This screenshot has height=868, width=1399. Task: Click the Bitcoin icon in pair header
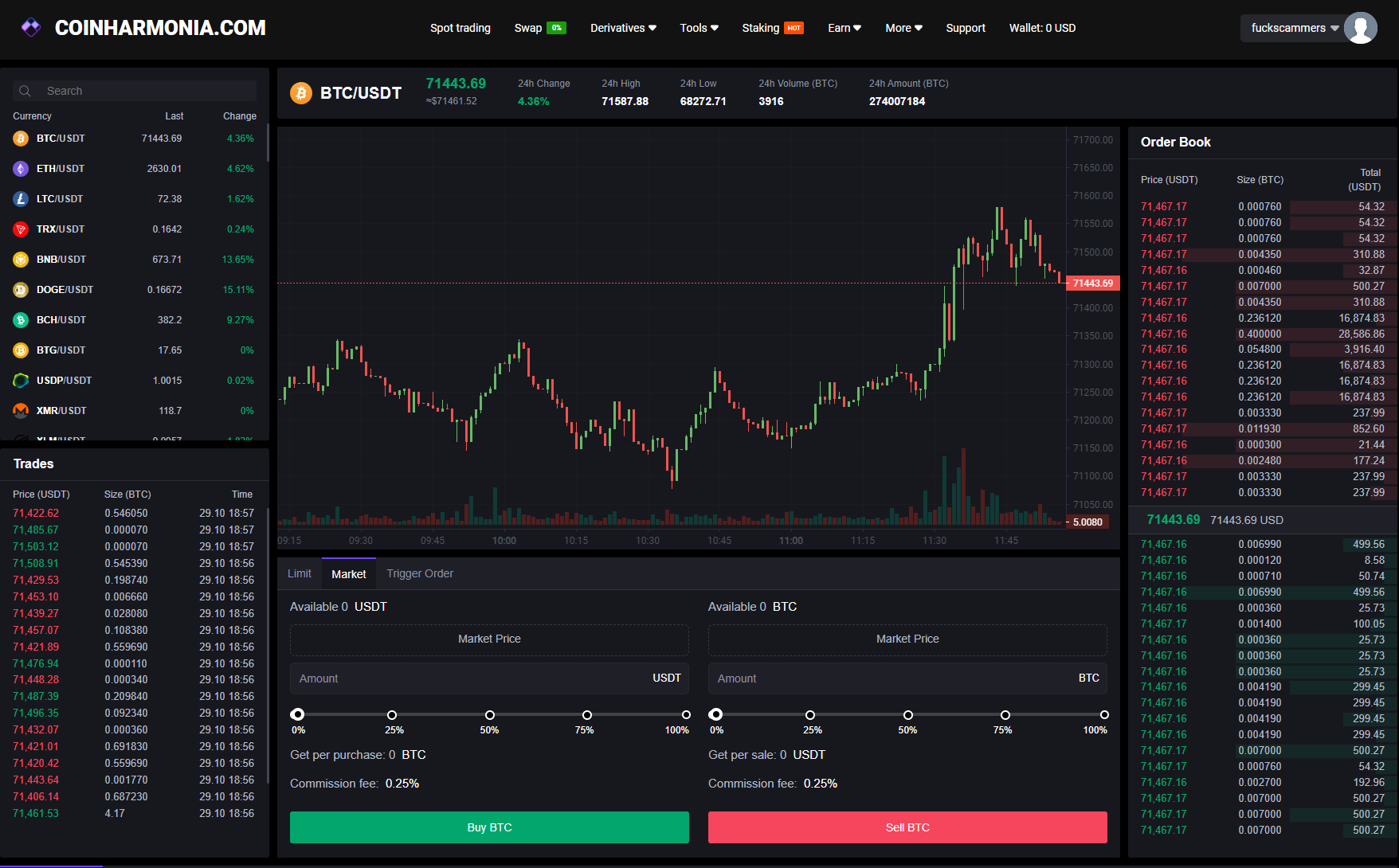coord(301,93)
